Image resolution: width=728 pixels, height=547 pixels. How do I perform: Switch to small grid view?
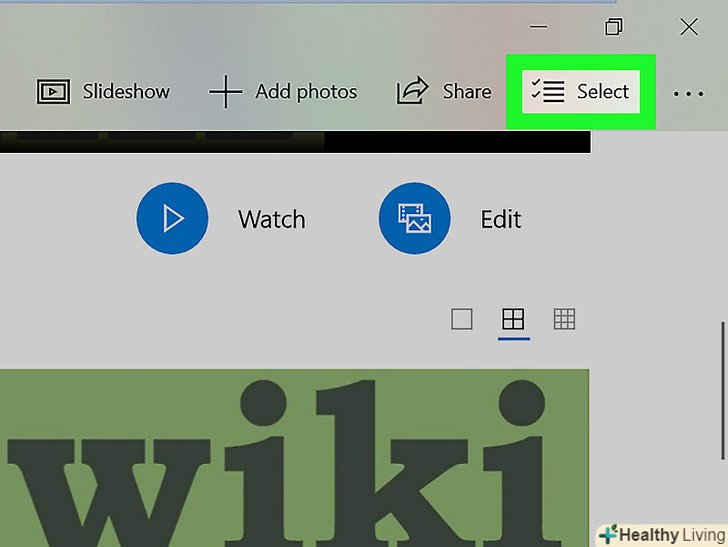click(564, 319)
